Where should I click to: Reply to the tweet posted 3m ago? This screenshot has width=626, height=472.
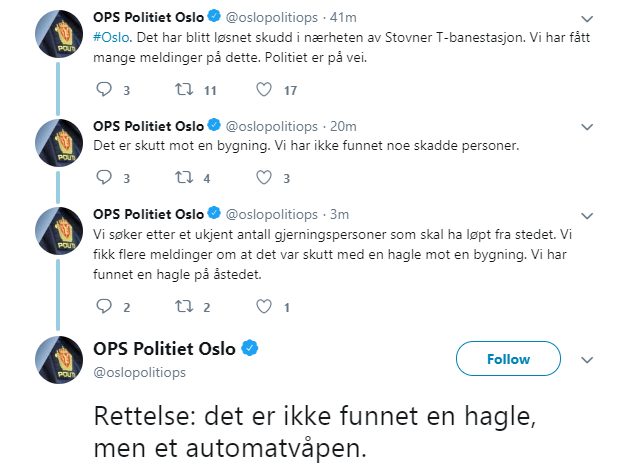tap(105, 307)
